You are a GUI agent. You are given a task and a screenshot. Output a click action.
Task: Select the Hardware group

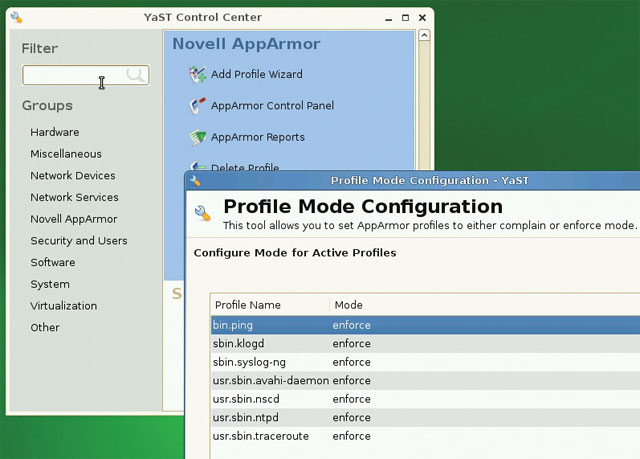pyautogui.click(x=55, y=132)
